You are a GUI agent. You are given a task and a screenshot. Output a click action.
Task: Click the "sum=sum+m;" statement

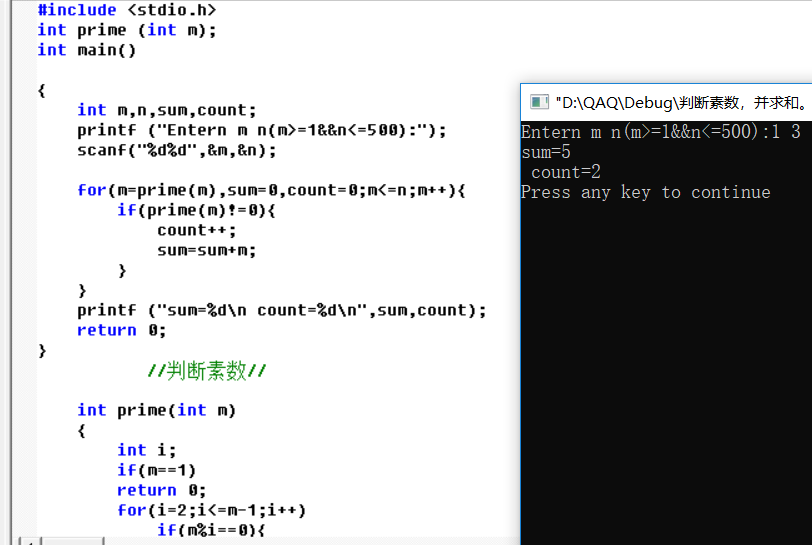click(207, 250)
